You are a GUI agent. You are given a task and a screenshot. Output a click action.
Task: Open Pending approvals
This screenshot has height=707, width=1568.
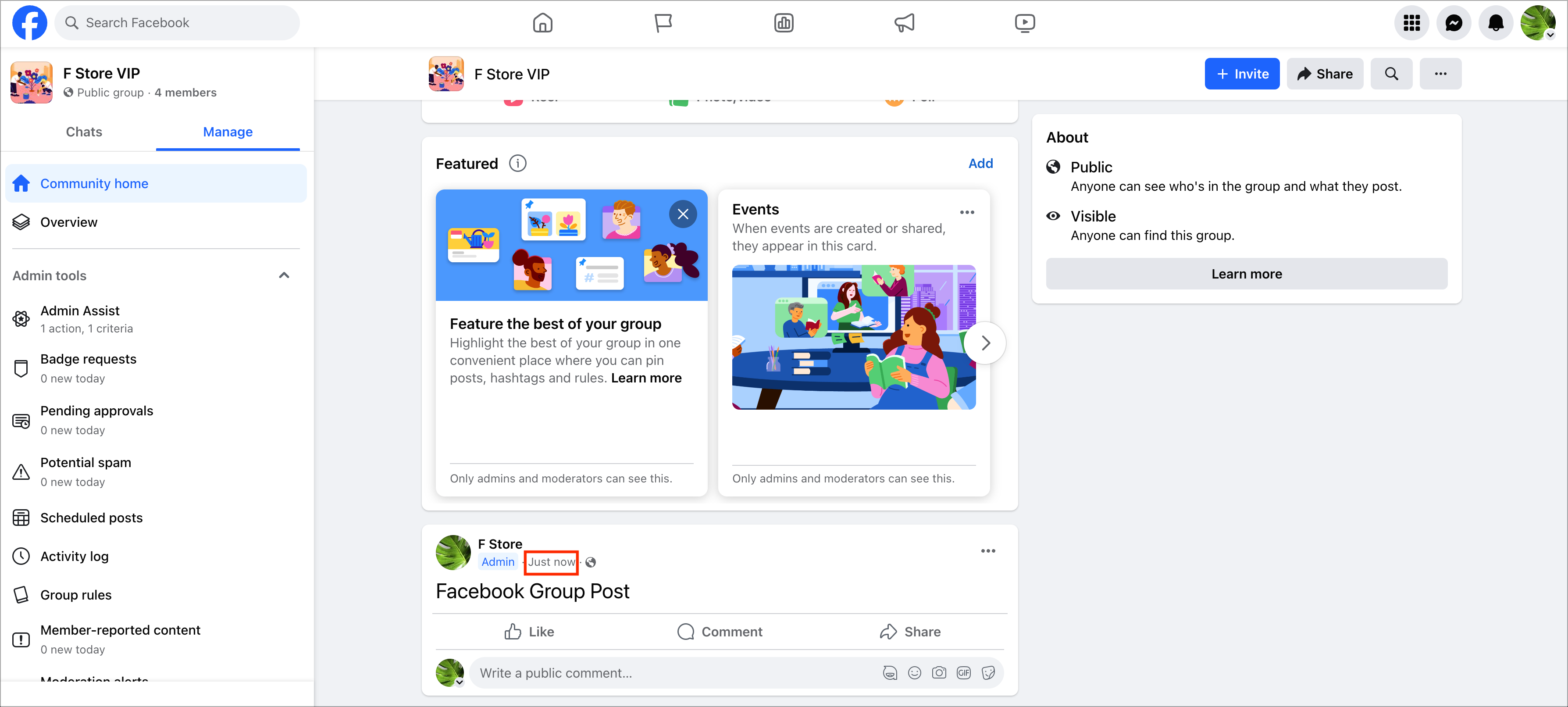click(x=156, y=420)
